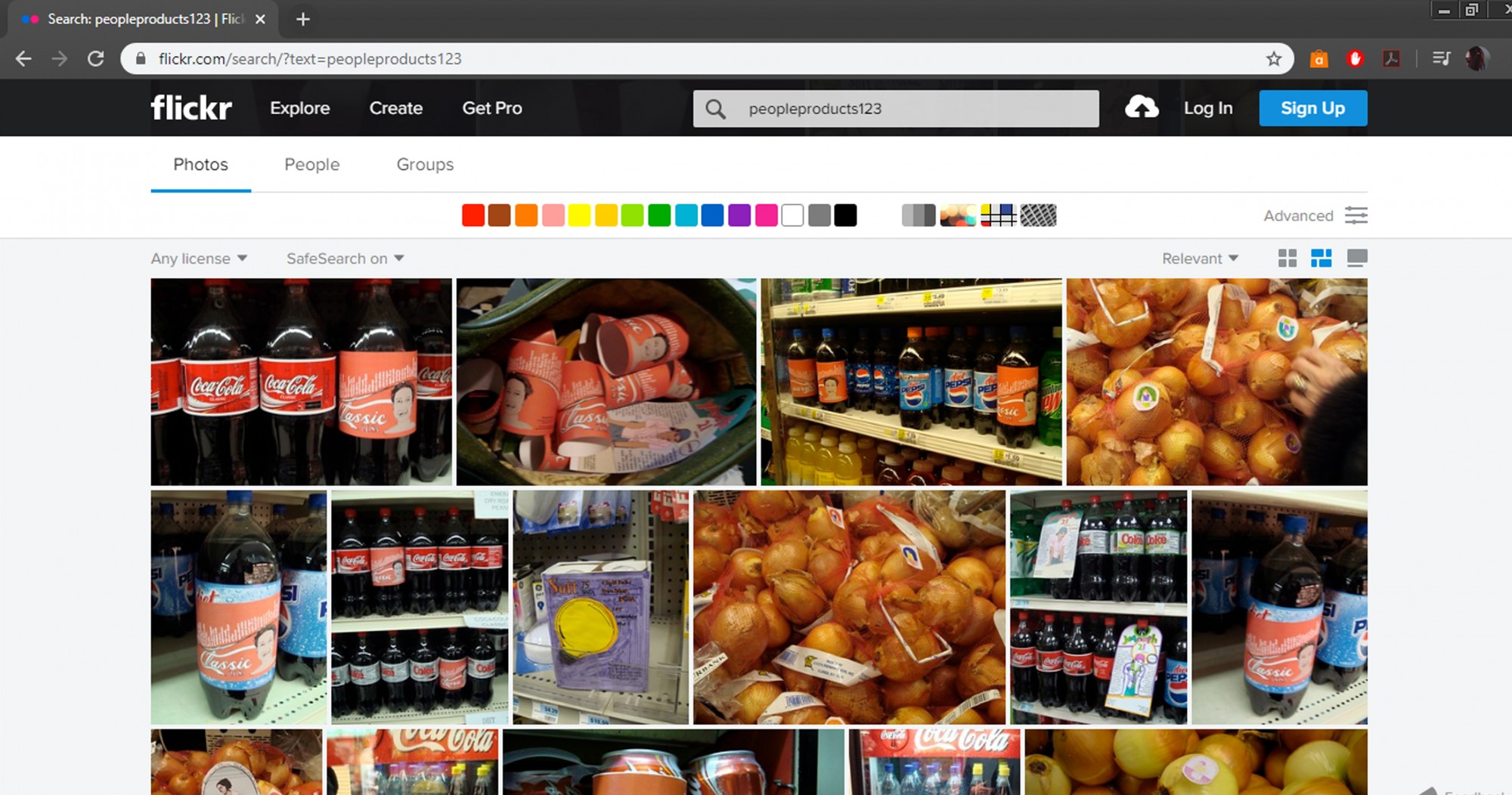Open the onions with hand photo

[1216, 382]
